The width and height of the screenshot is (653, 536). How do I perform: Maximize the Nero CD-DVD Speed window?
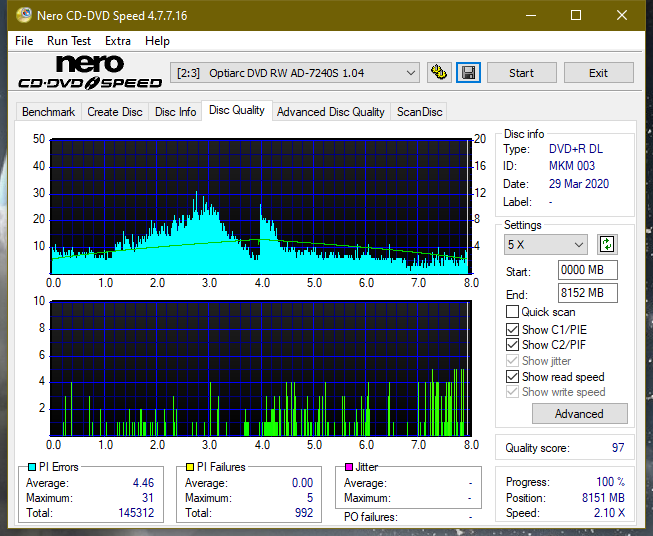(x=576, y=15)
